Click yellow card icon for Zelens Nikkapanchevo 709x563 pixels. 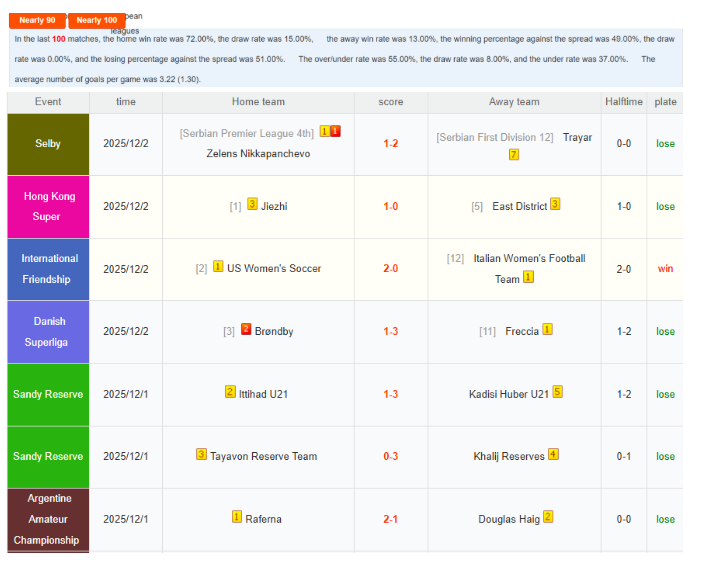pos(325,131)
